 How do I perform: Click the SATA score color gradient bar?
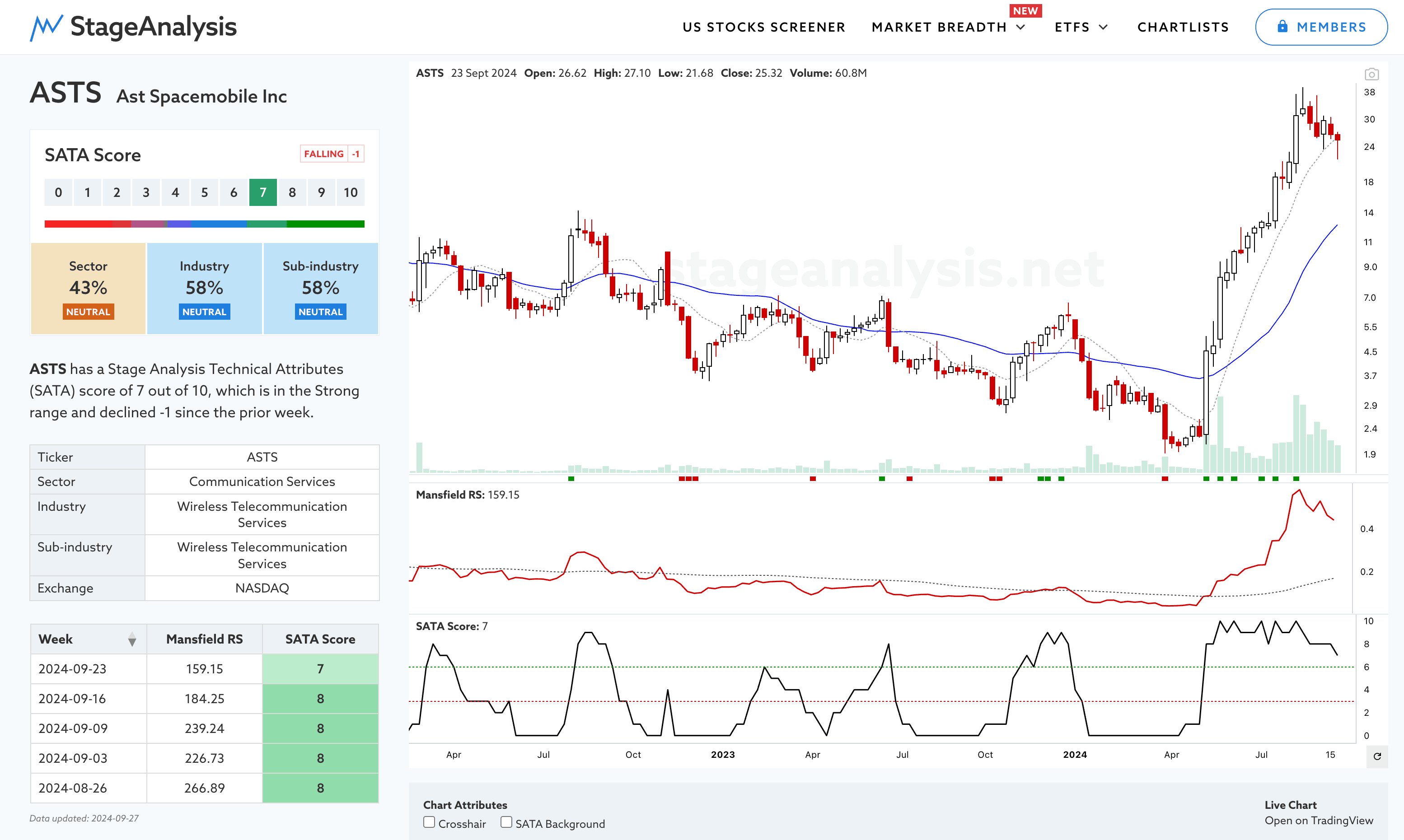click(204, 224)
